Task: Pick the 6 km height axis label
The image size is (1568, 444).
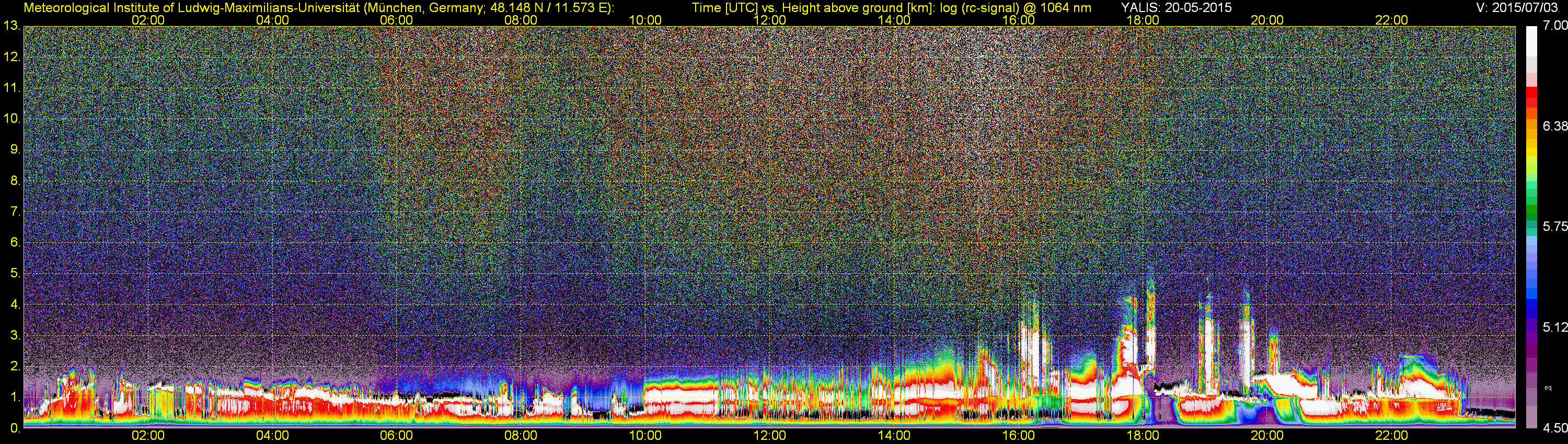Action: 15,243
